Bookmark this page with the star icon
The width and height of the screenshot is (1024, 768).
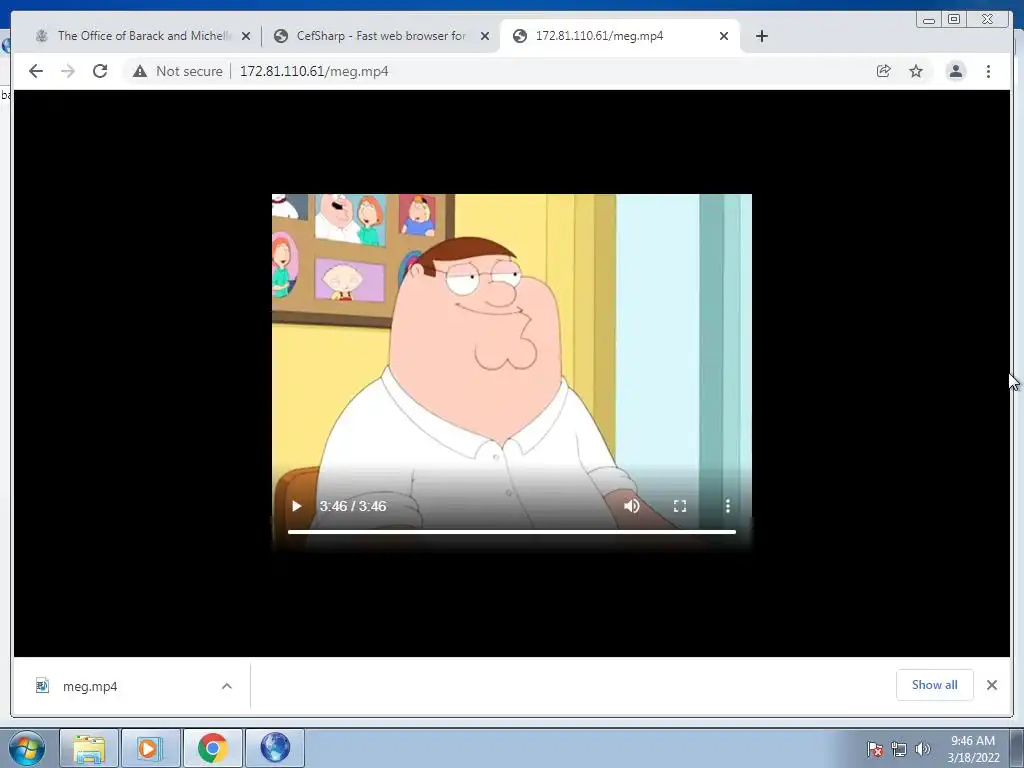(x=916, y=71)
